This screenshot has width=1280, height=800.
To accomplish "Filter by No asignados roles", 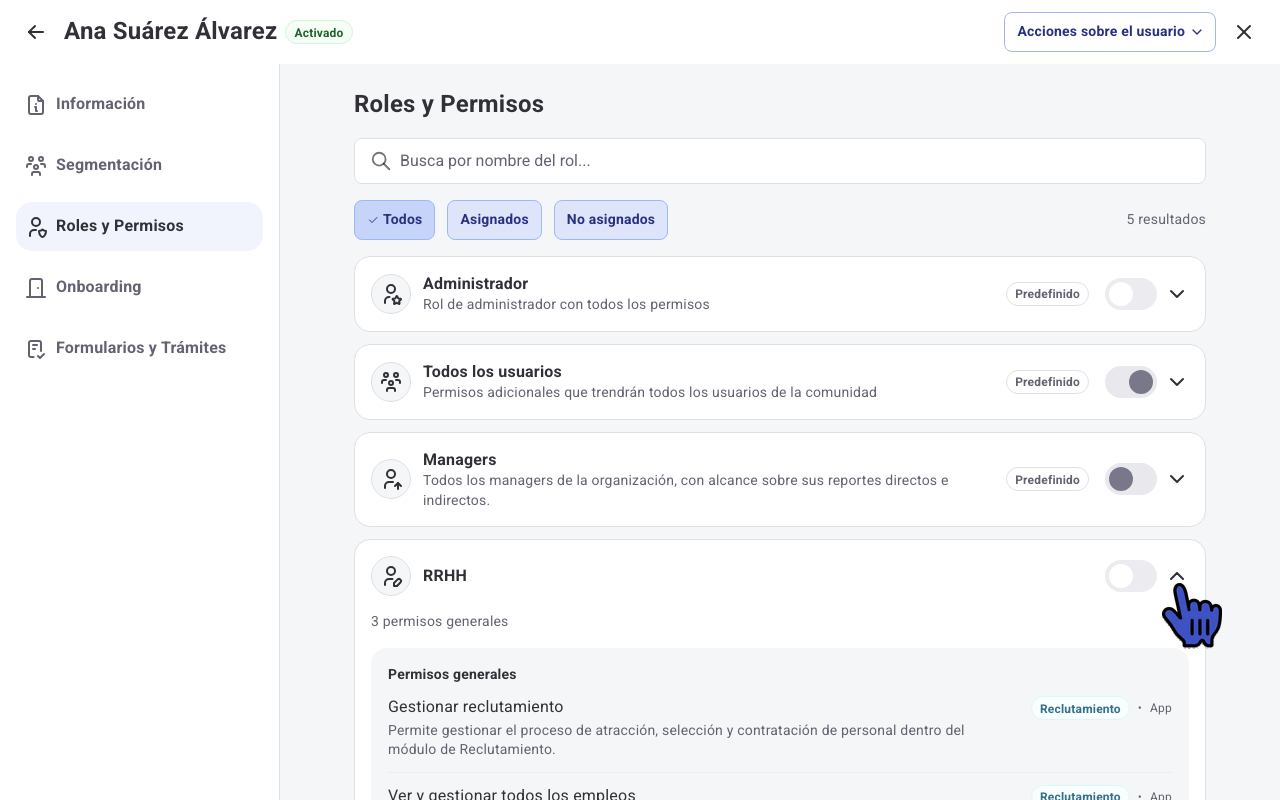I will coord(611,220).
